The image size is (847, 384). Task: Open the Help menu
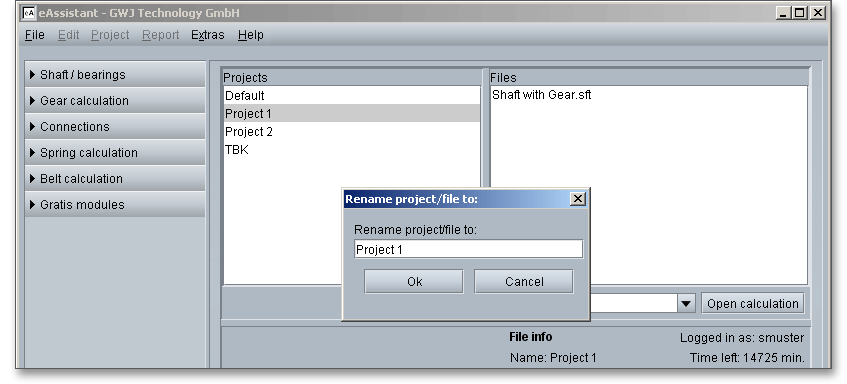tap(251, 35)
